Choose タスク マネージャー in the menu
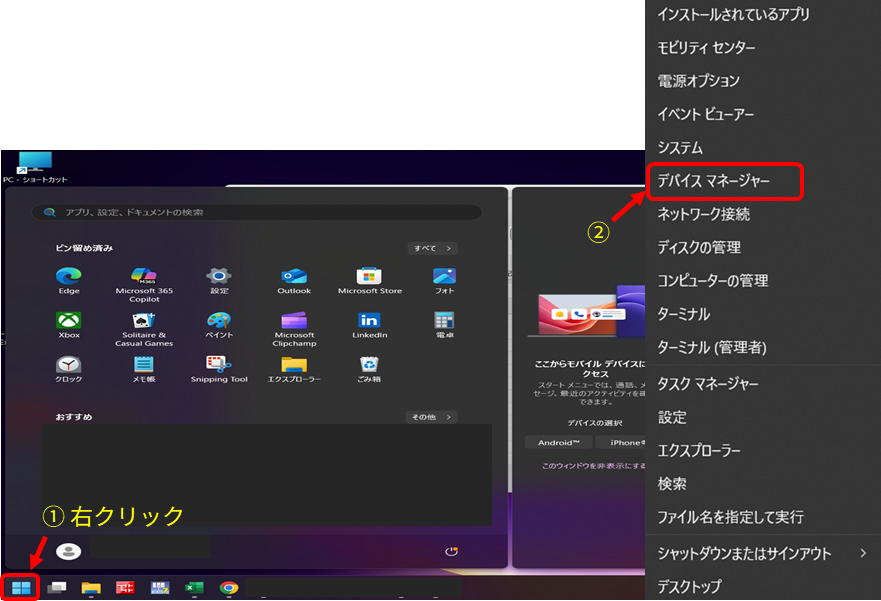The height and width of the screenshot is (601, 881). point(708,384)
